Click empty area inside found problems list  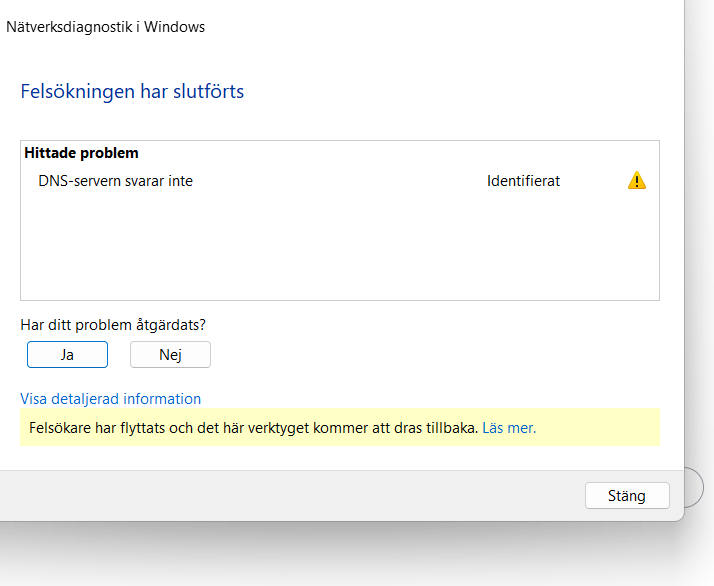[x=340, y=246]
